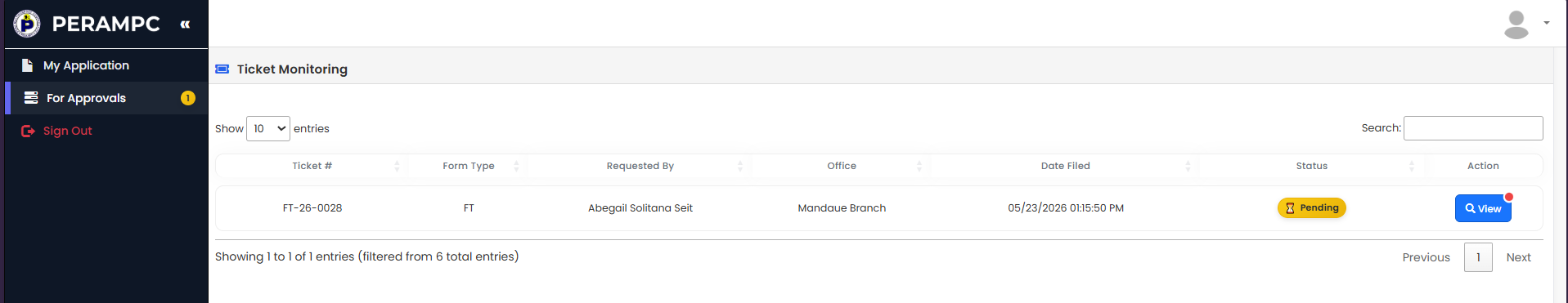The image size is (1568, 303).
Task: Click the For Approvals list icon
Action: pyautogui.click(x=31, y=98)
